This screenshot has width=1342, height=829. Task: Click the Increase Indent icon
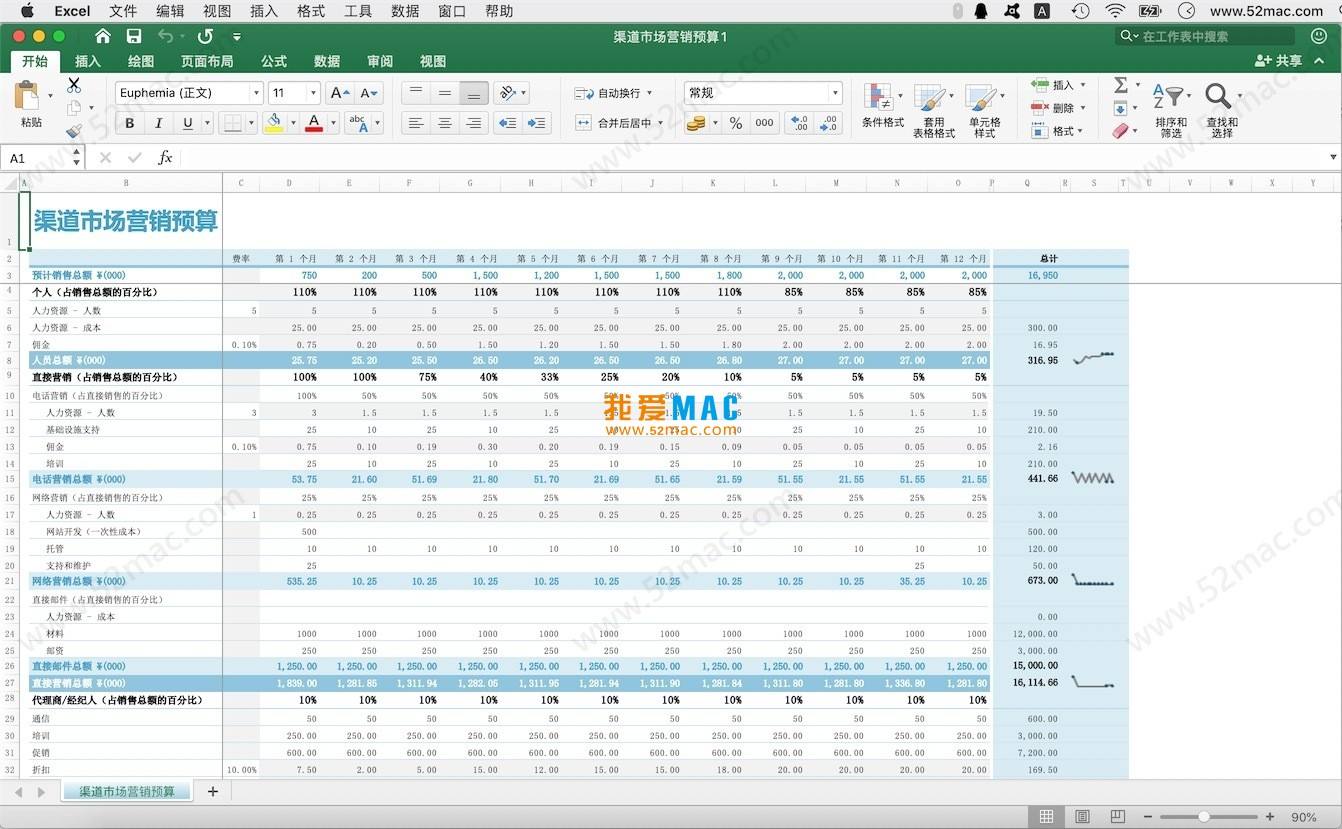(x=537, y=123)
